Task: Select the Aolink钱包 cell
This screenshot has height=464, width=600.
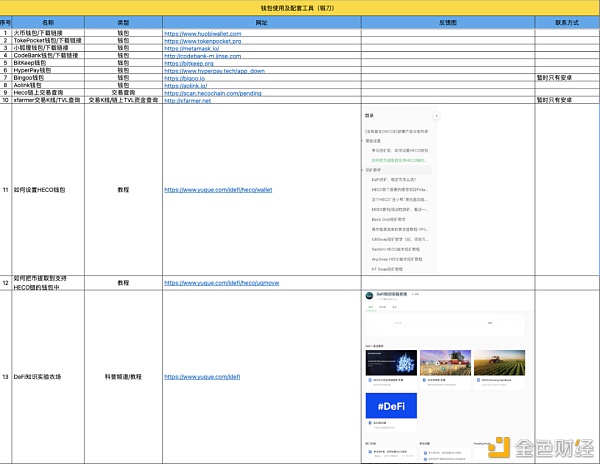Action: (x=48, y=85)
